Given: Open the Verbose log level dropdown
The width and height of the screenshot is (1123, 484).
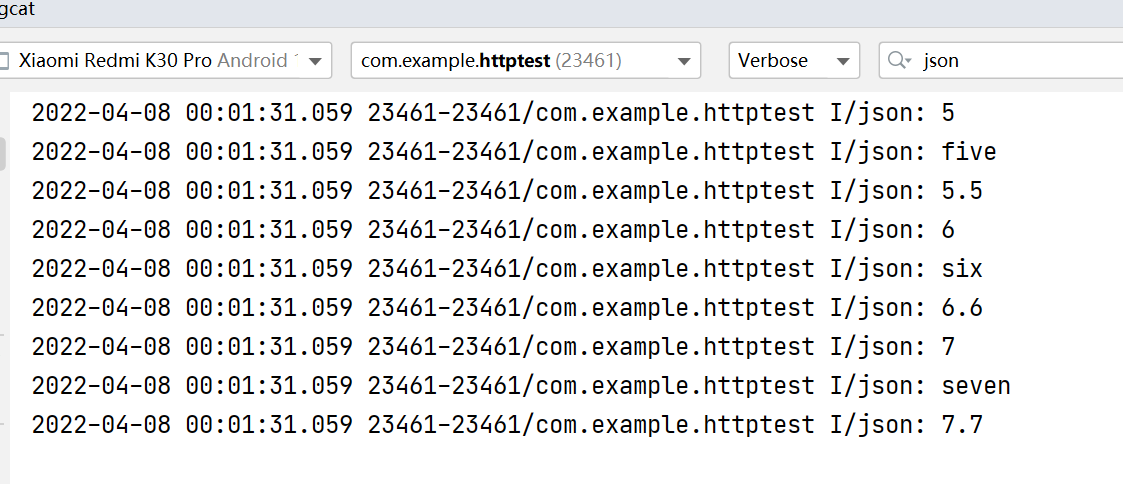Looking at the screenshot, I should tap(794, 61).
